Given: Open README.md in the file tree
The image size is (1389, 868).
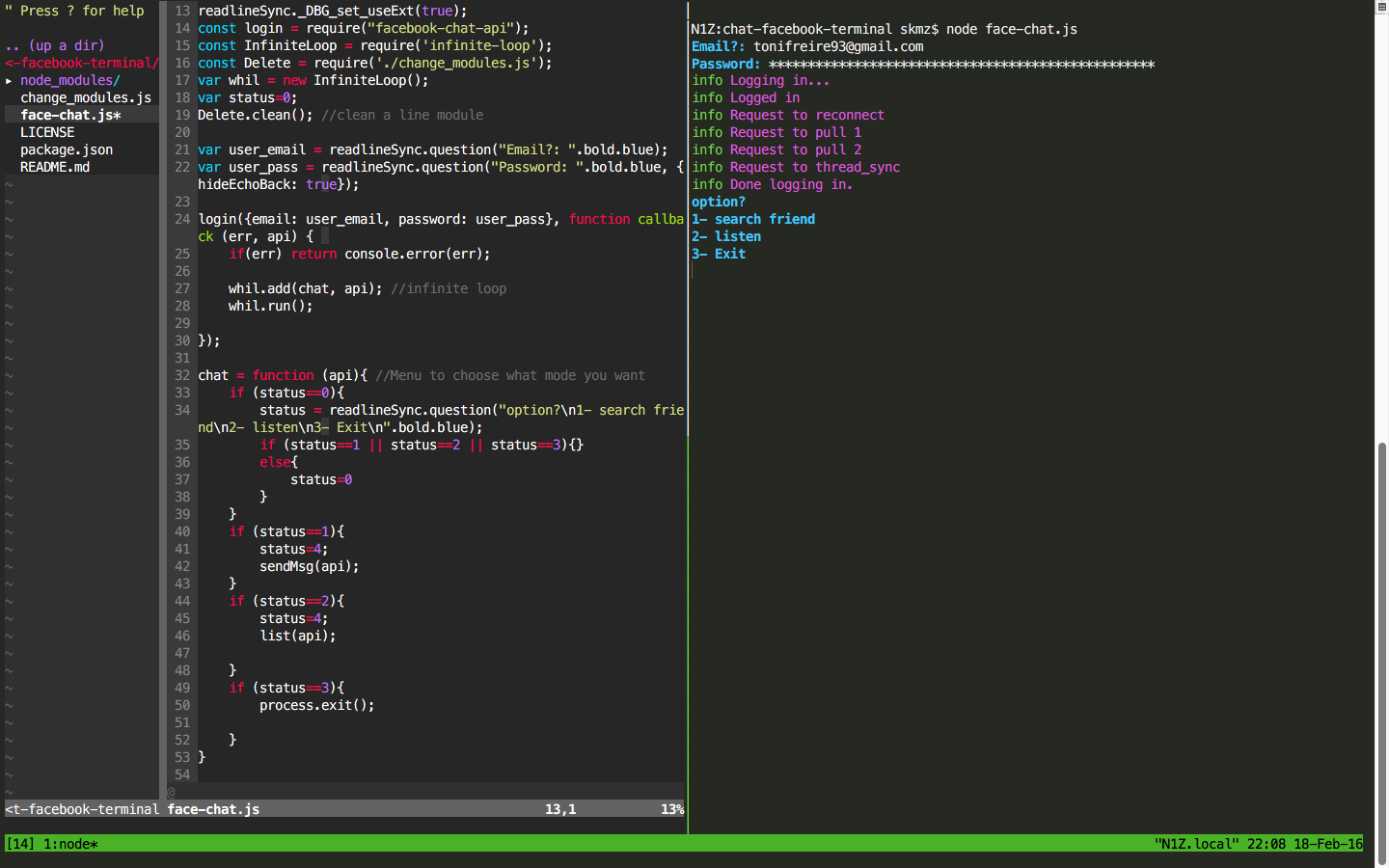Looking at the screenshot, I should coord(55,167).
